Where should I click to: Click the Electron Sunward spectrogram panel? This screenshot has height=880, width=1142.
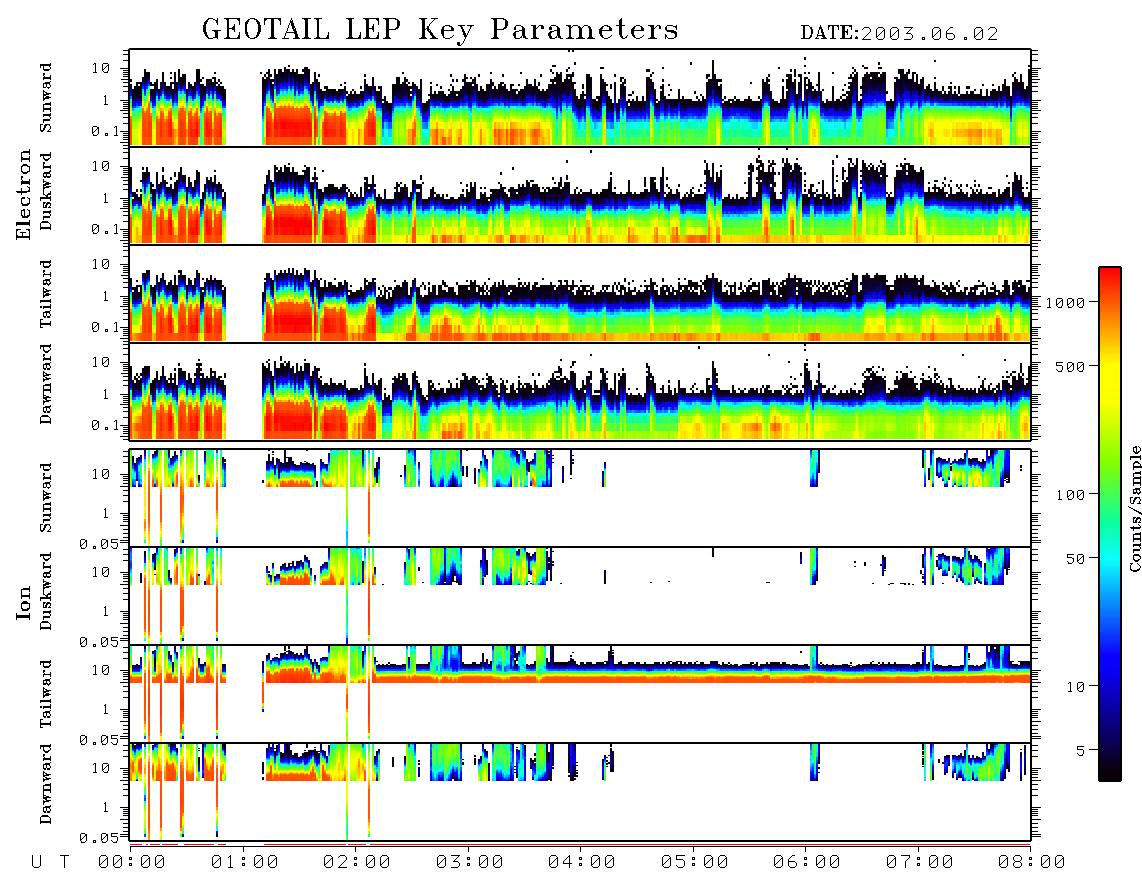[580, 98]
